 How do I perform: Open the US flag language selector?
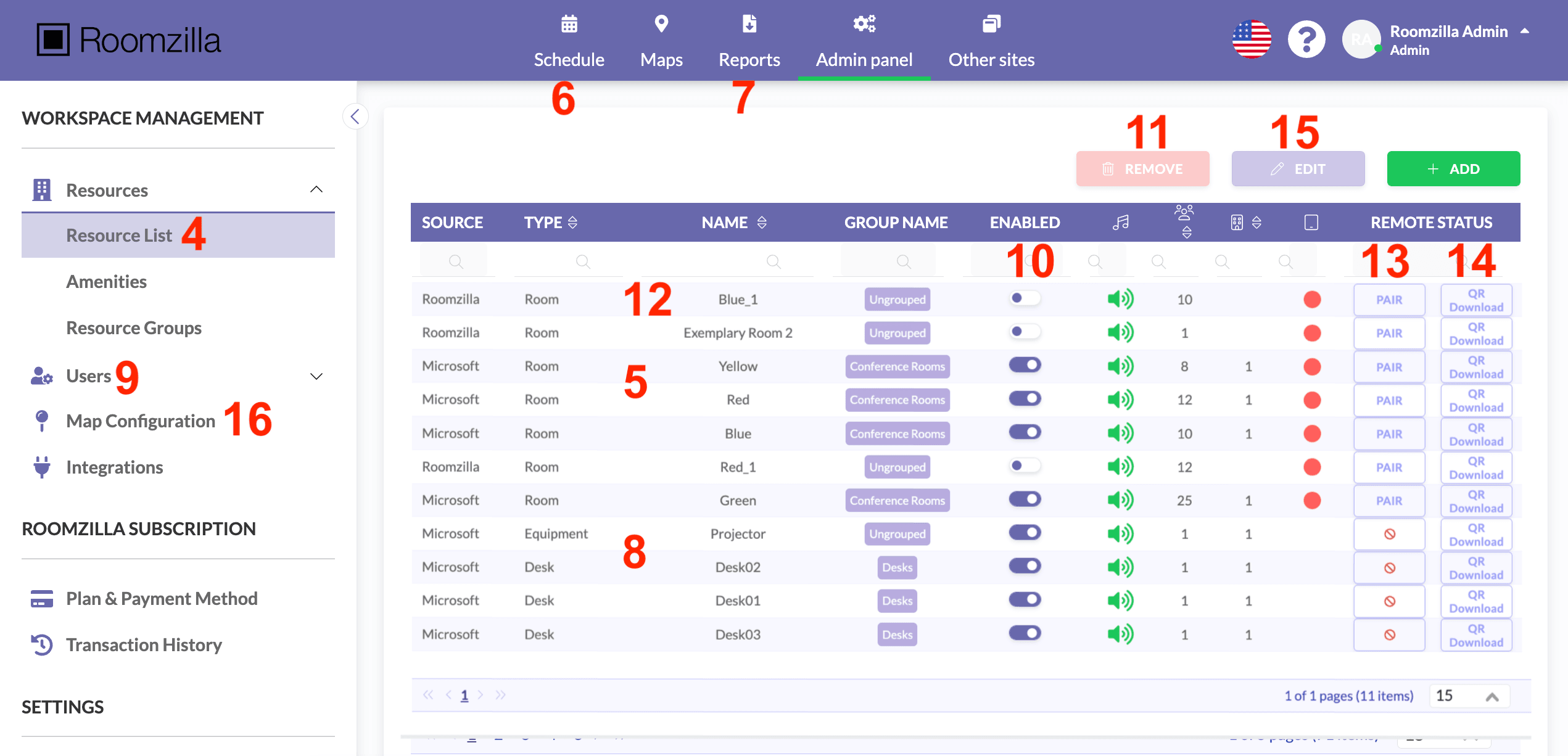pos(1251,39)
